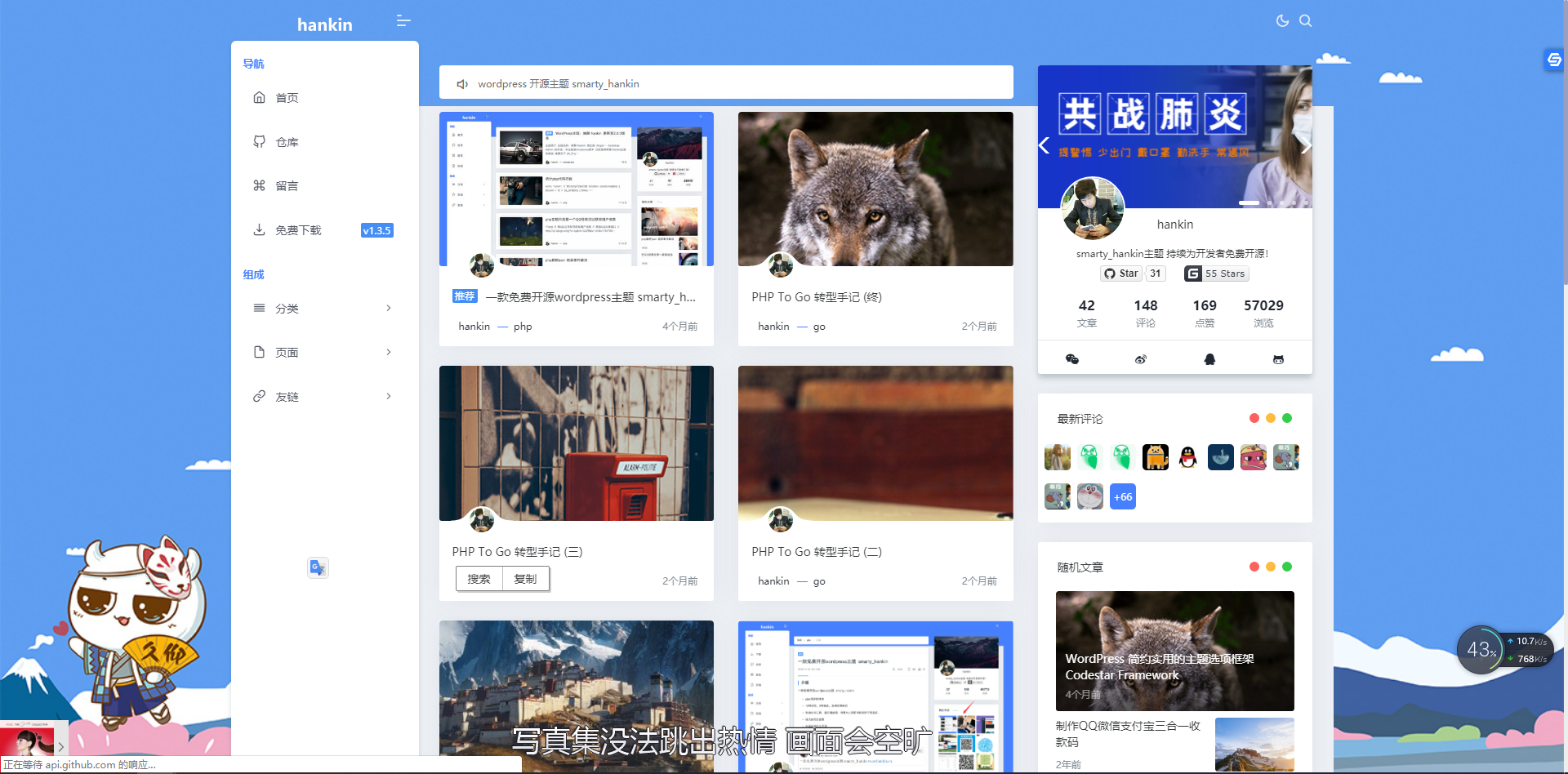Expand the 页面 pages submenu
1568x774 pixels.
[389, 353]
